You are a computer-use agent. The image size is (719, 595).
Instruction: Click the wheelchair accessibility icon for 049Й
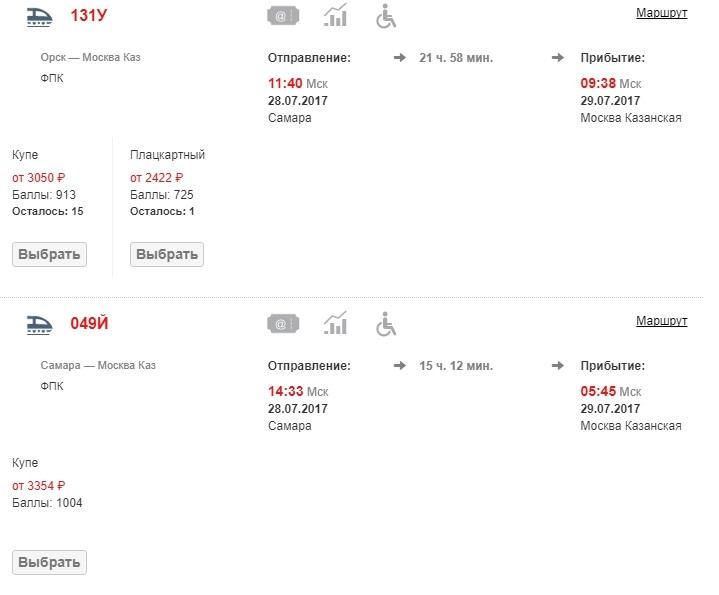[386, 323]
